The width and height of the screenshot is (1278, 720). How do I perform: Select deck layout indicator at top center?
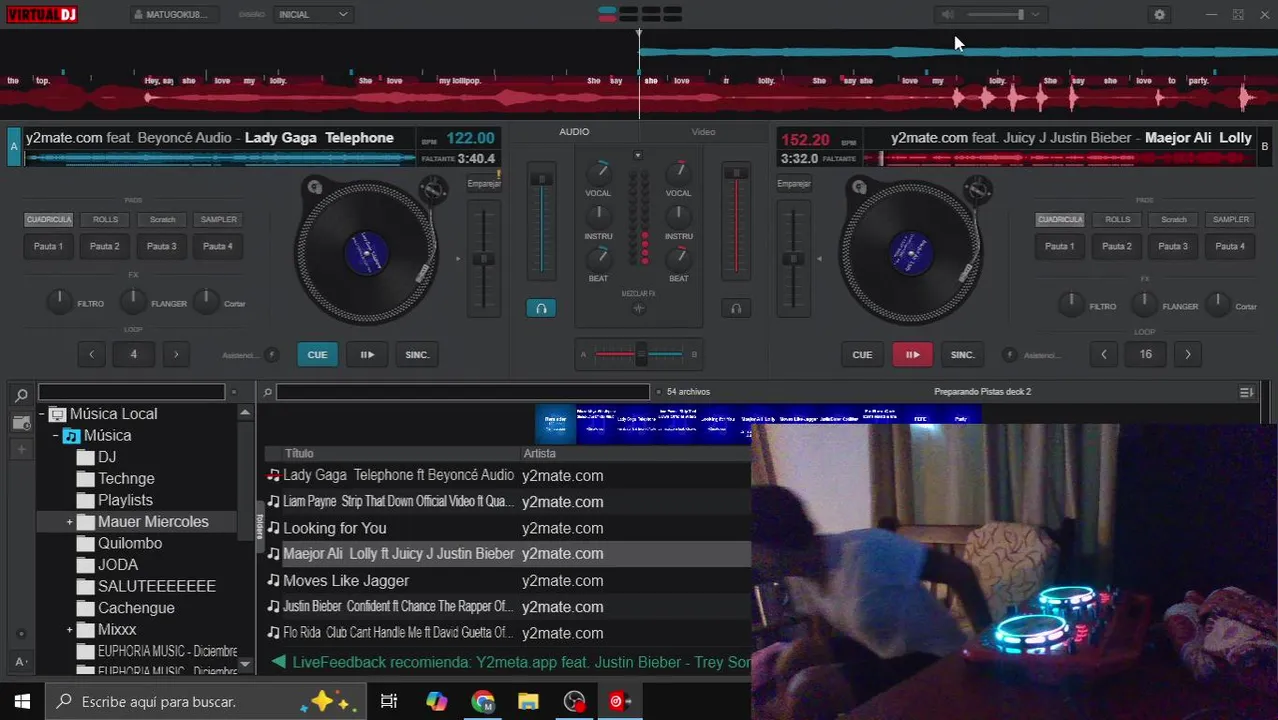(x=639, y=14)
